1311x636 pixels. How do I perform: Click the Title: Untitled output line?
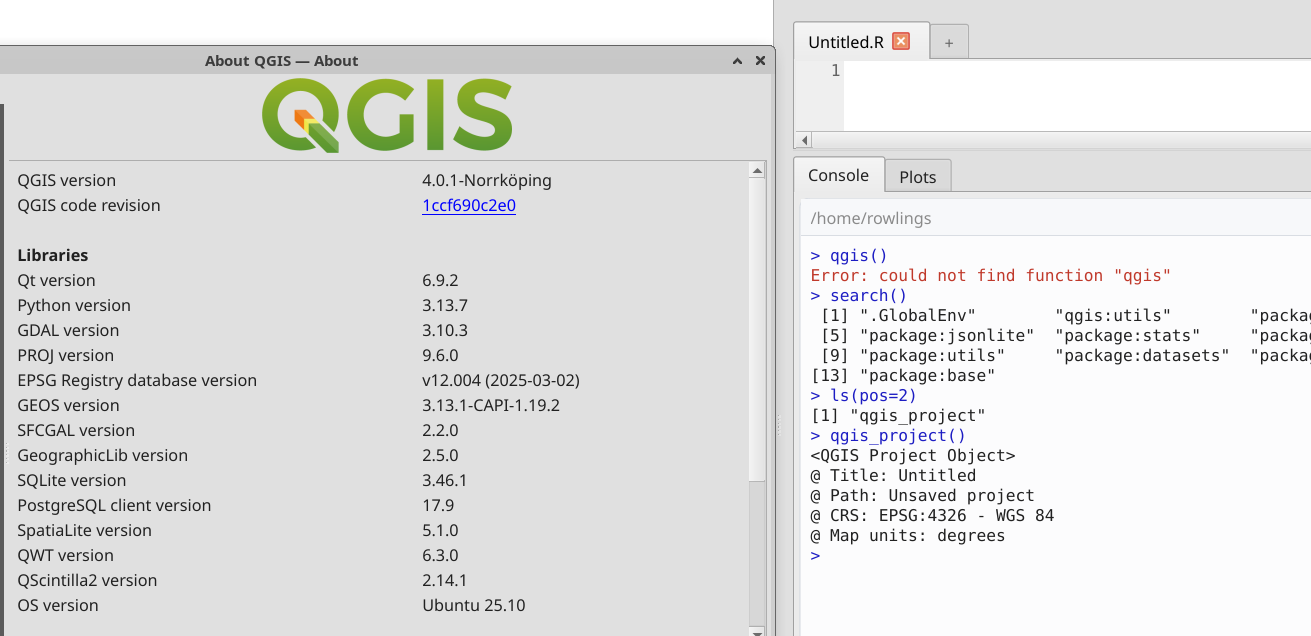(x=893, y=476)
